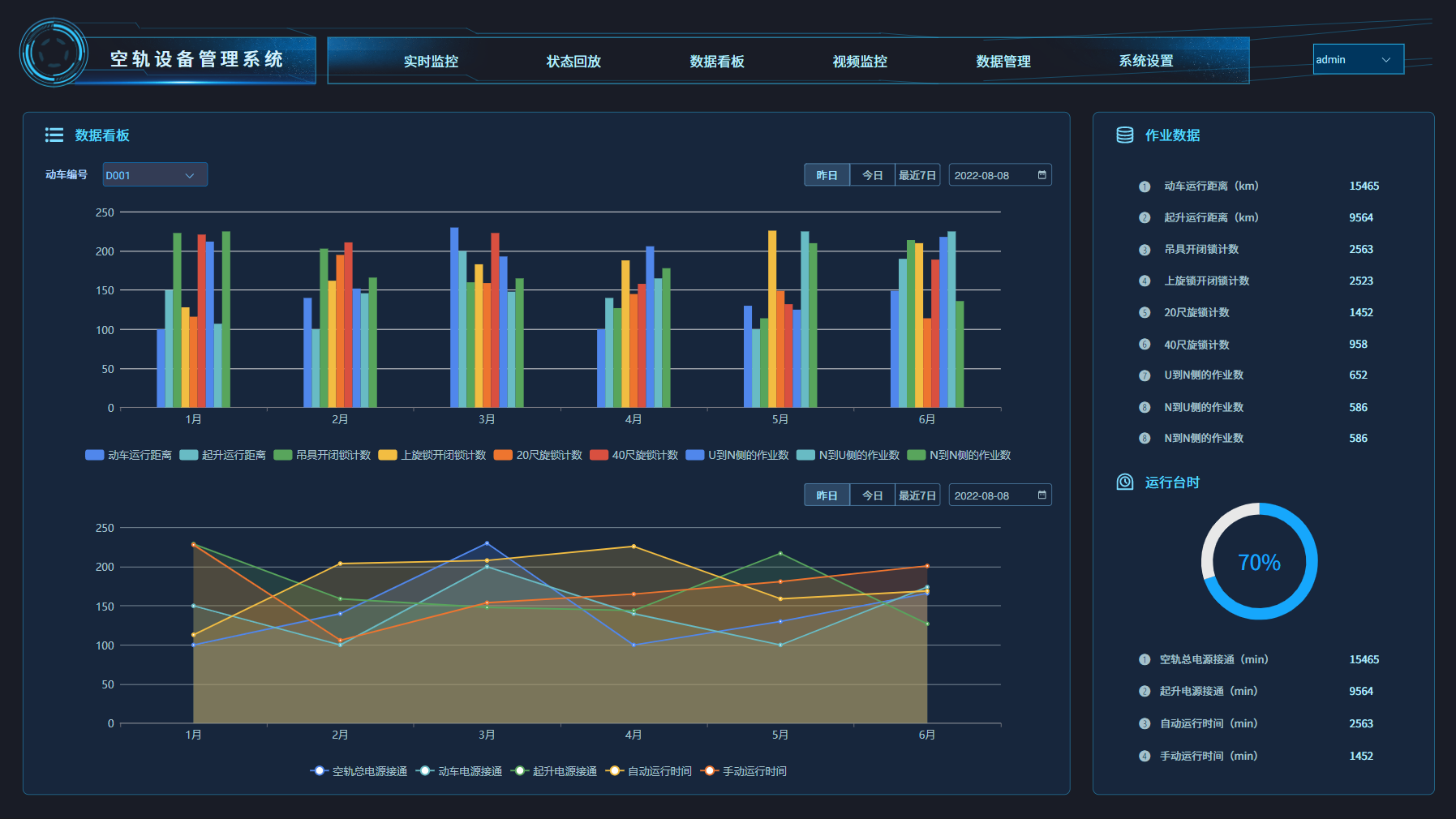Click the database icon next to 作业数据
1456x819 pixels.
pos(1124,135)
